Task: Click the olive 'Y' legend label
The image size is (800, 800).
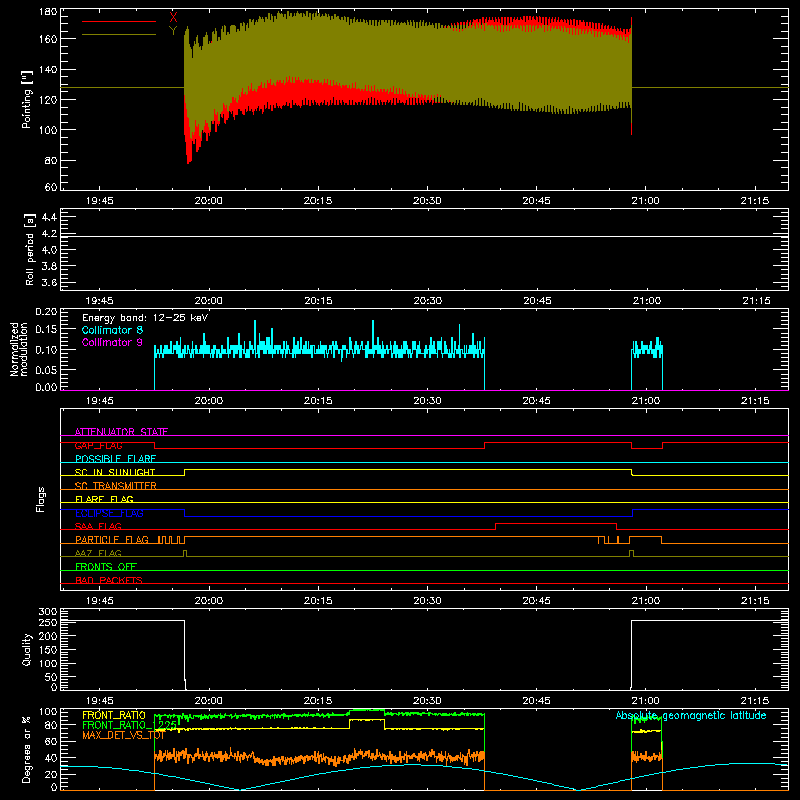Action: pos(173,31)
